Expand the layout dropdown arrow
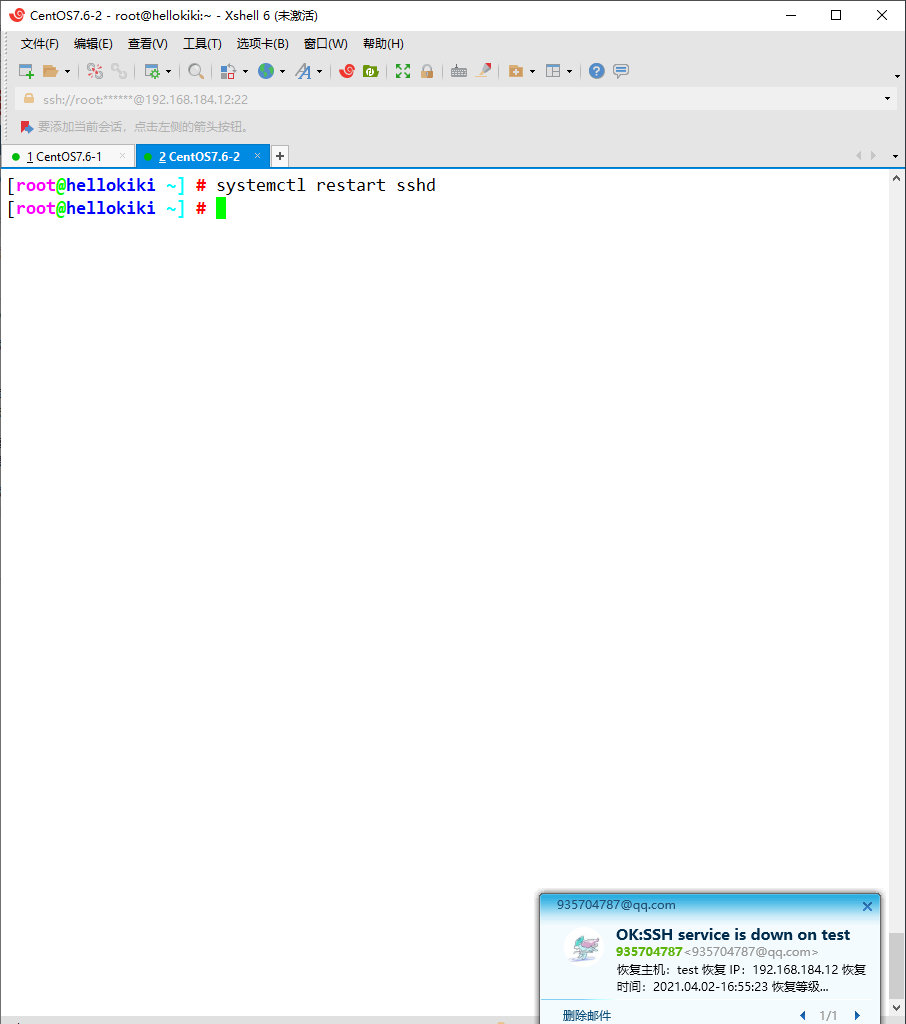 (570, 72)
